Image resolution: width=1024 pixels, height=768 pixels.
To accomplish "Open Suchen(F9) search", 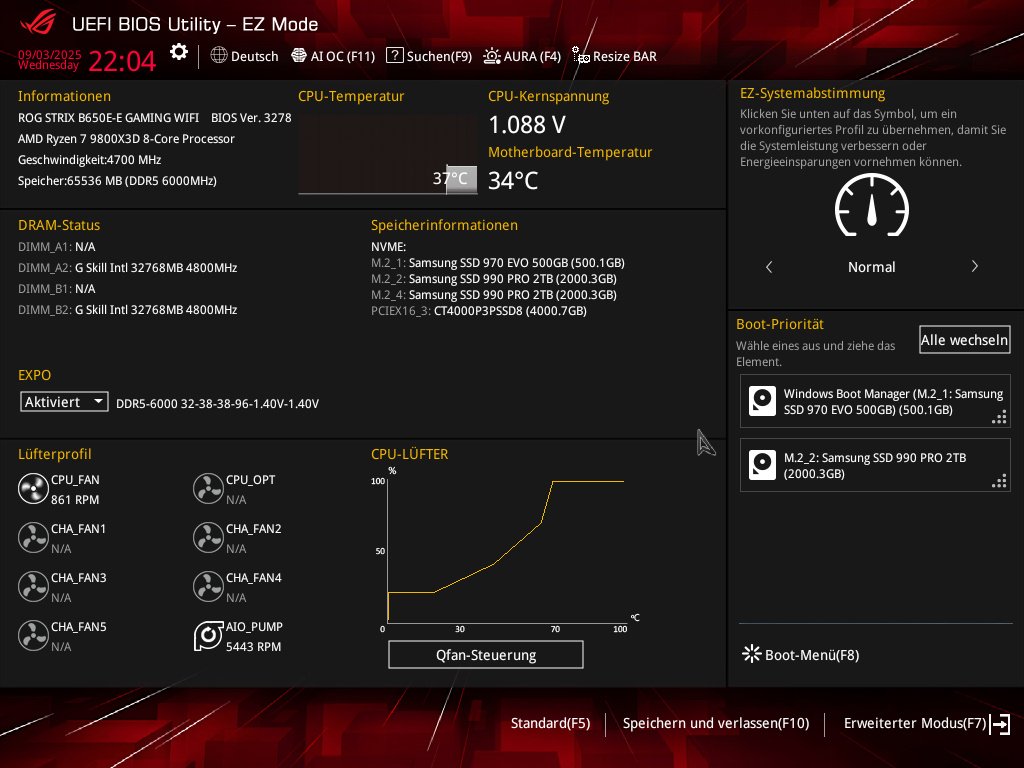I will 429,56.
